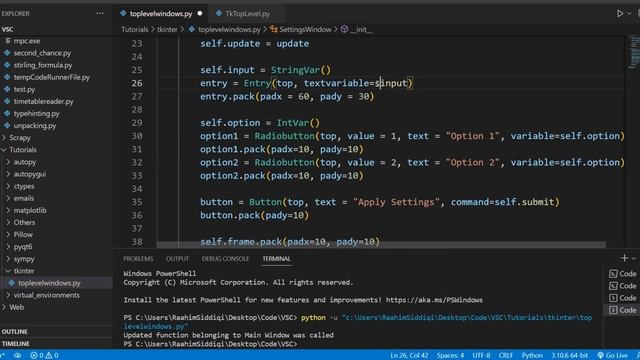Change file encoding UTF-8
Viewport: 640px width, 360px height.
(x=481, y=356)
